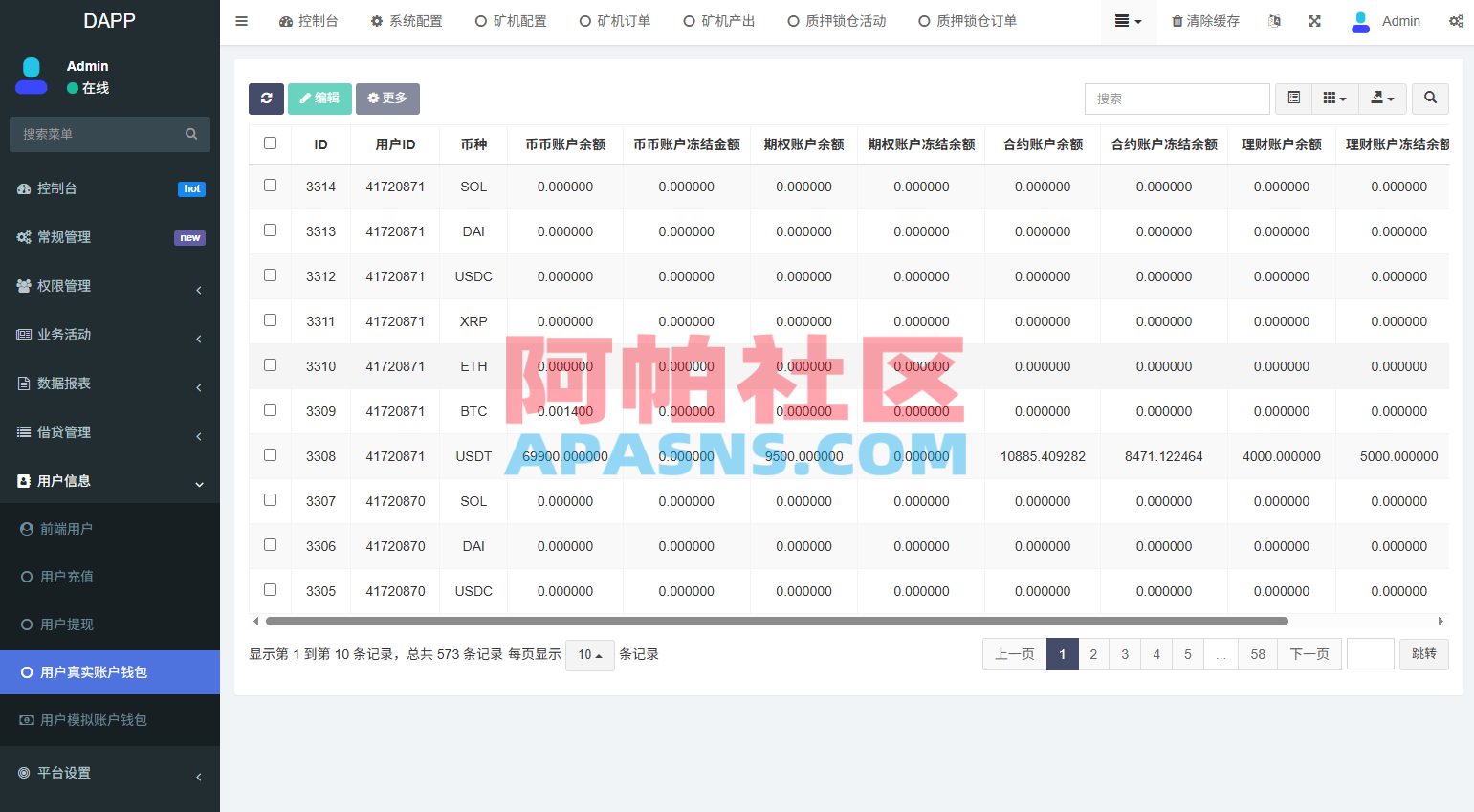Image resolution: width=1474 pixels, height=812 pixels.
Task: Click the page number jump input
Action: pos(1371,654)
